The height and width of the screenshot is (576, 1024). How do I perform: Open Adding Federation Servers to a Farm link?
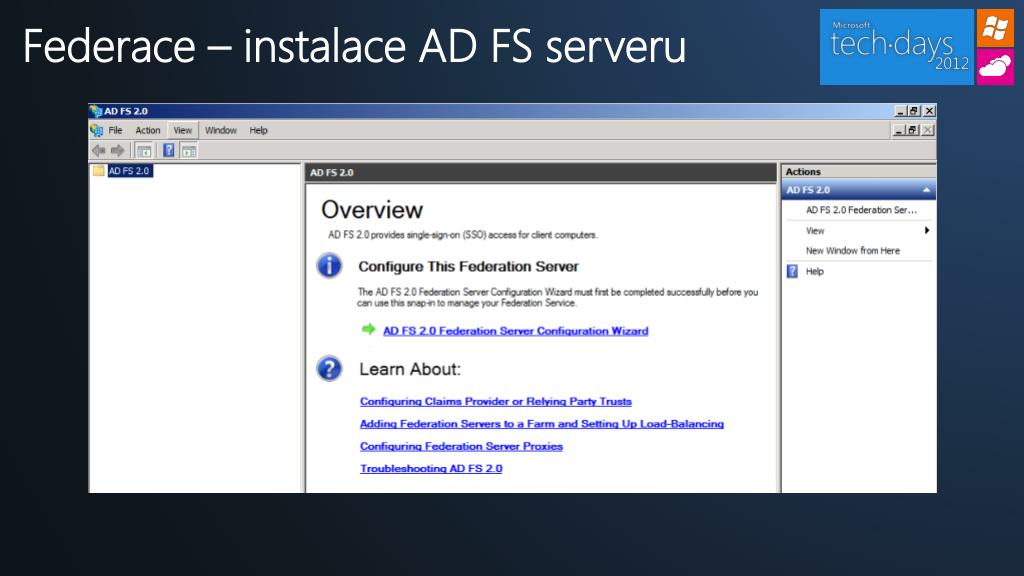coord(541,424)
